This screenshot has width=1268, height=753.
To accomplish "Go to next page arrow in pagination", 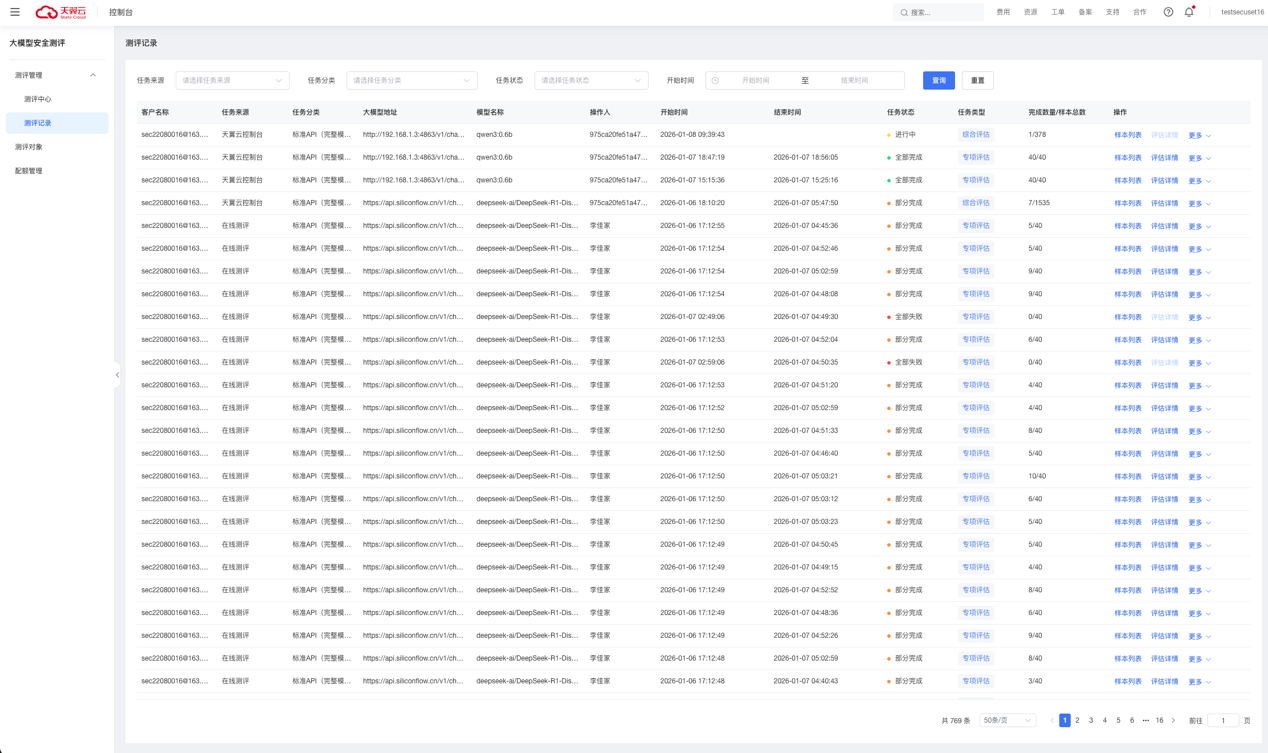I will pos(1174,720).
